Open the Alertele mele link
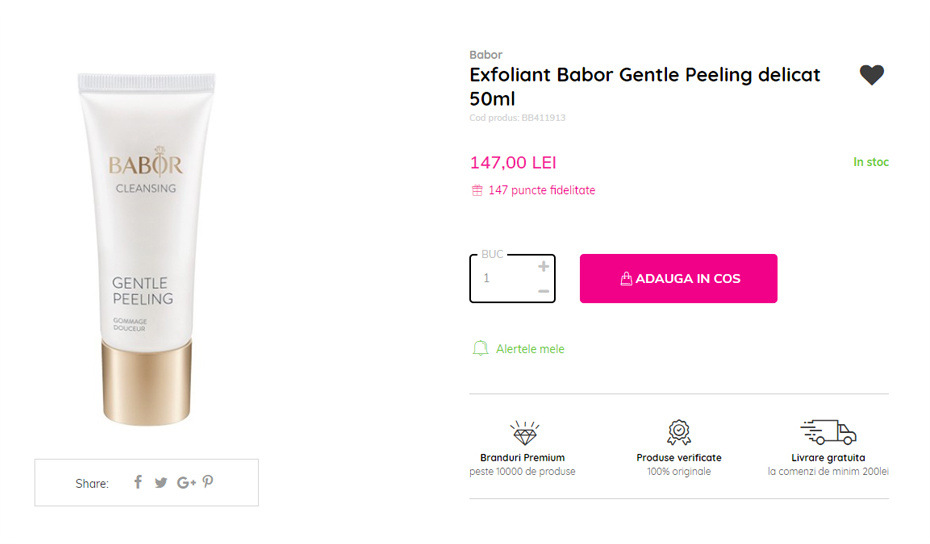This screenshot has height=544, width=930. point(530,349)
